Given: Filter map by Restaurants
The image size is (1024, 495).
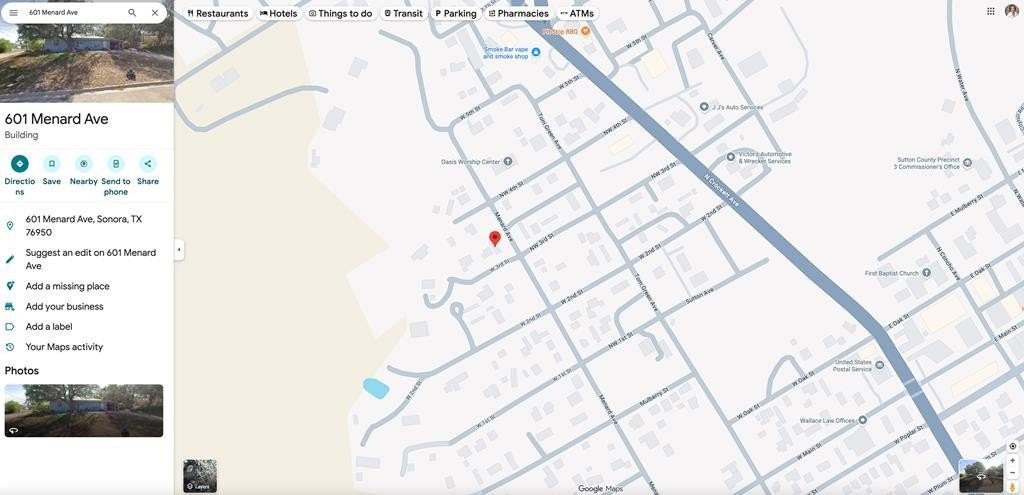Looking at the screenshot, I should click(x=217, y=13).
